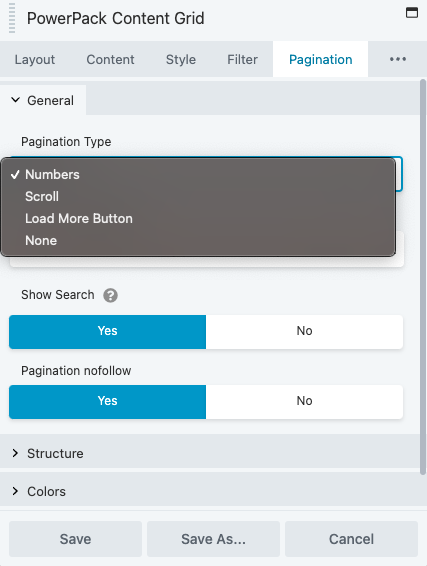Screen dimensions: 427x566
Task: Click the Save As... button
Action: 213,539
